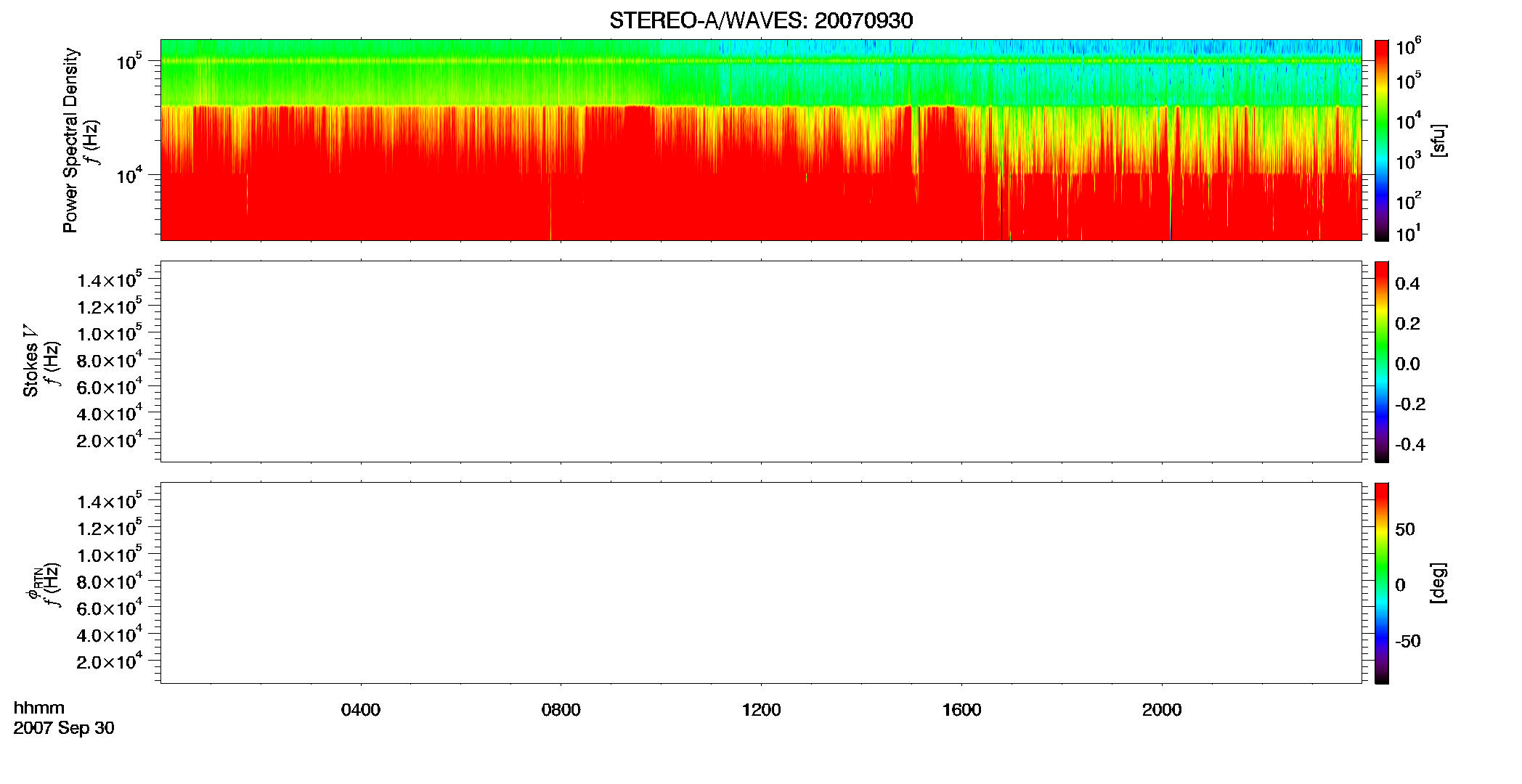Click the [deg] colorbar unit label
1522x784 pixels.
click(x=1438, y=583)
